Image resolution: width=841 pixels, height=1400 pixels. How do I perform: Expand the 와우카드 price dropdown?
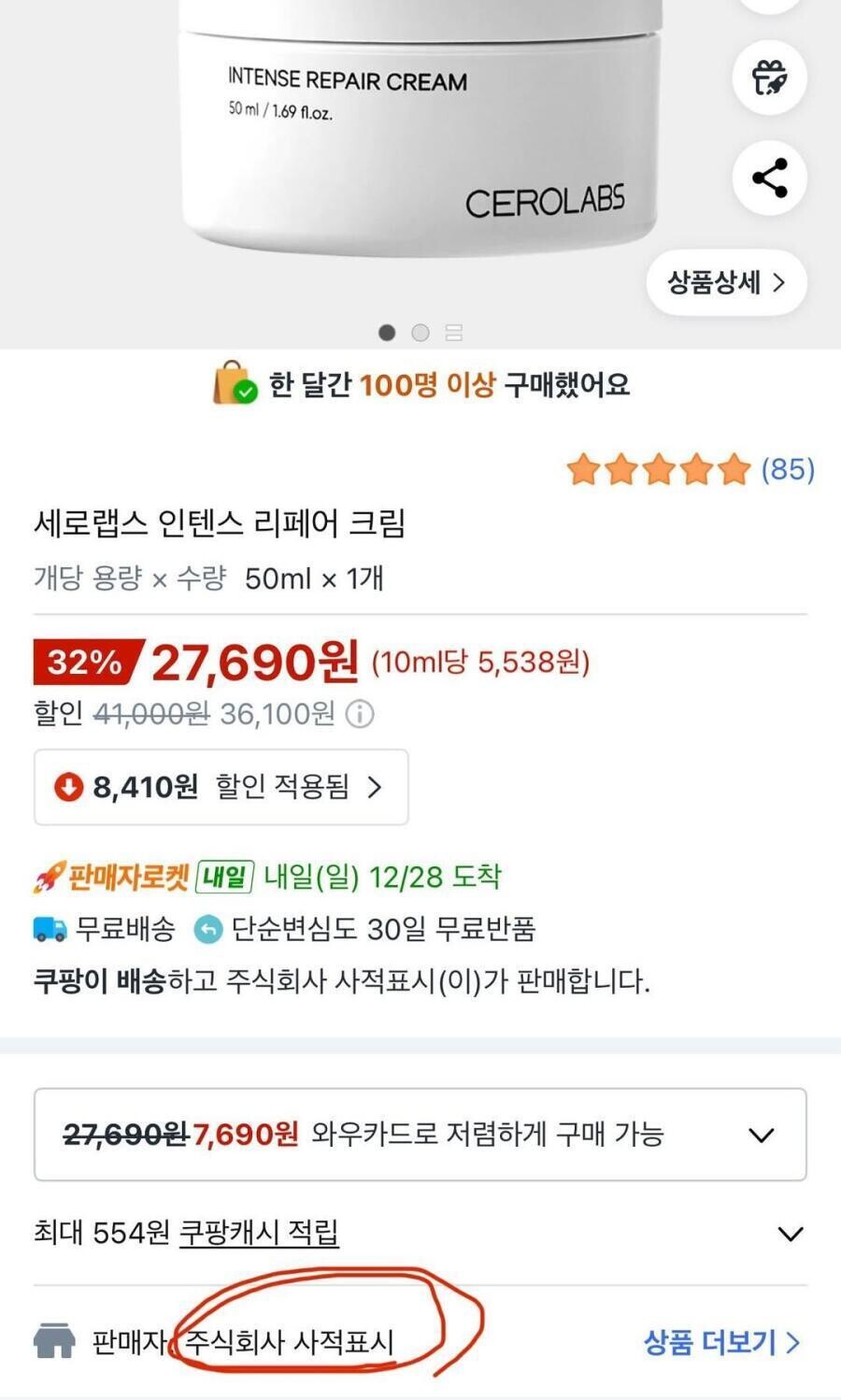(x=762, y=1135)
